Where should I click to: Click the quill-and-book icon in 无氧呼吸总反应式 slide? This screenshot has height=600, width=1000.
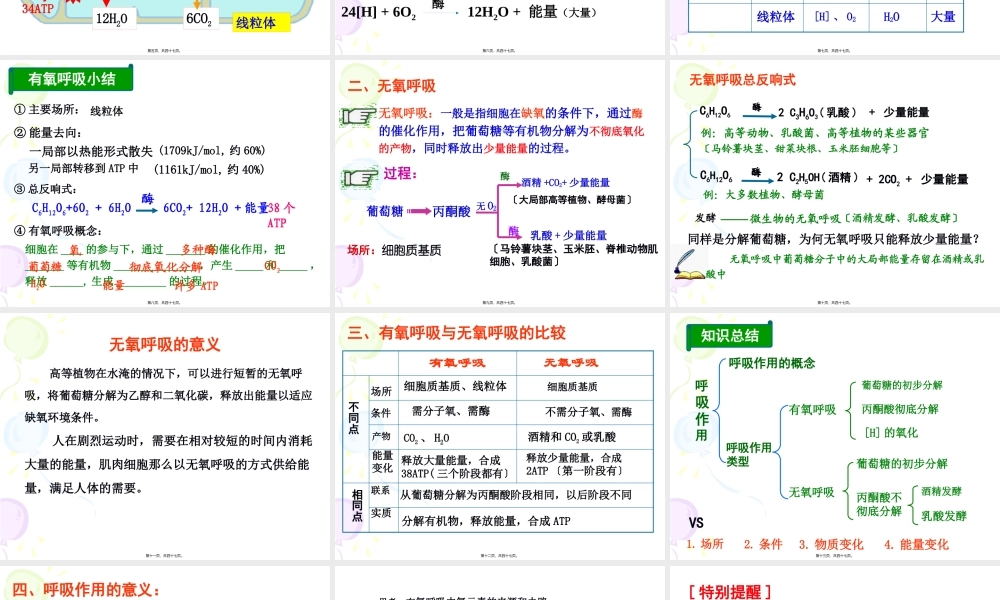690,264
